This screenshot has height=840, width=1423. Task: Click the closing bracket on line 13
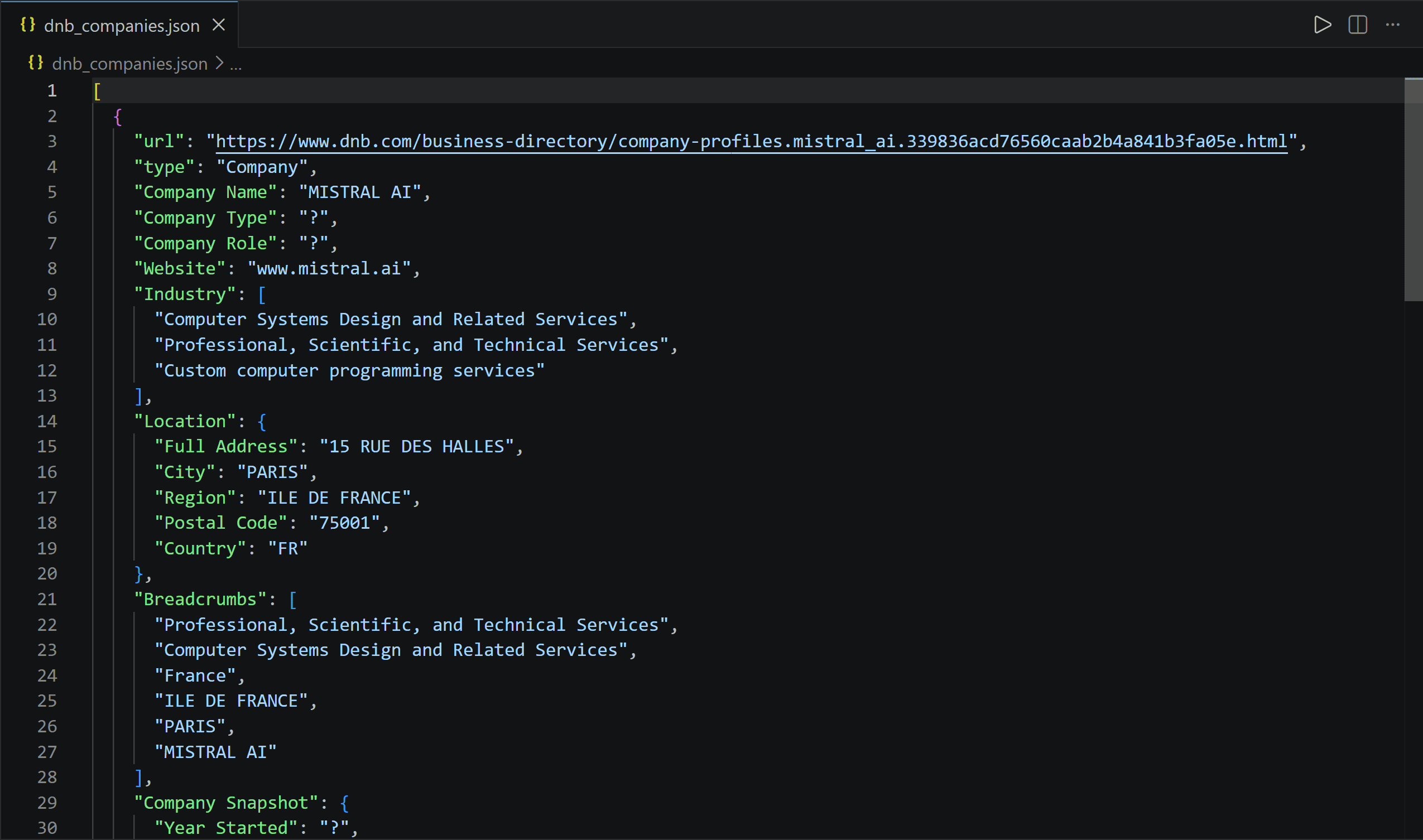coord(138,395)
